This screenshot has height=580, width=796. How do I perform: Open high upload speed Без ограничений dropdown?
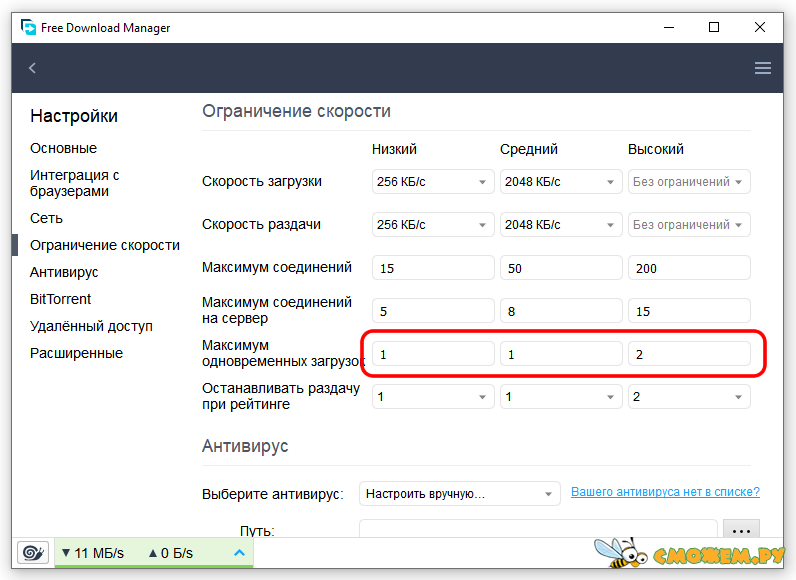689,225
